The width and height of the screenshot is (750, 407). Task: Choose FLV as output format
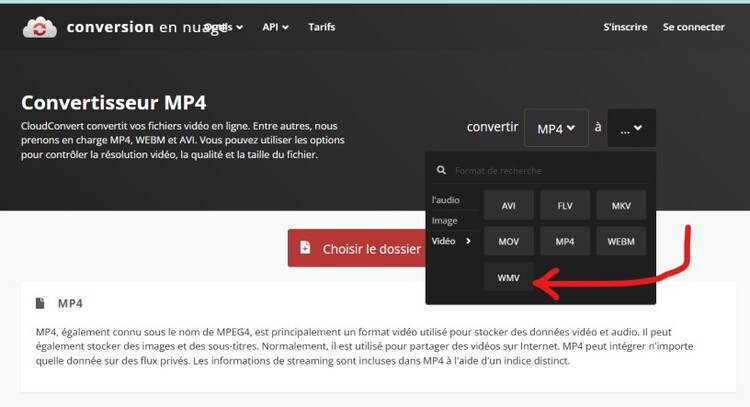[565, 205]
